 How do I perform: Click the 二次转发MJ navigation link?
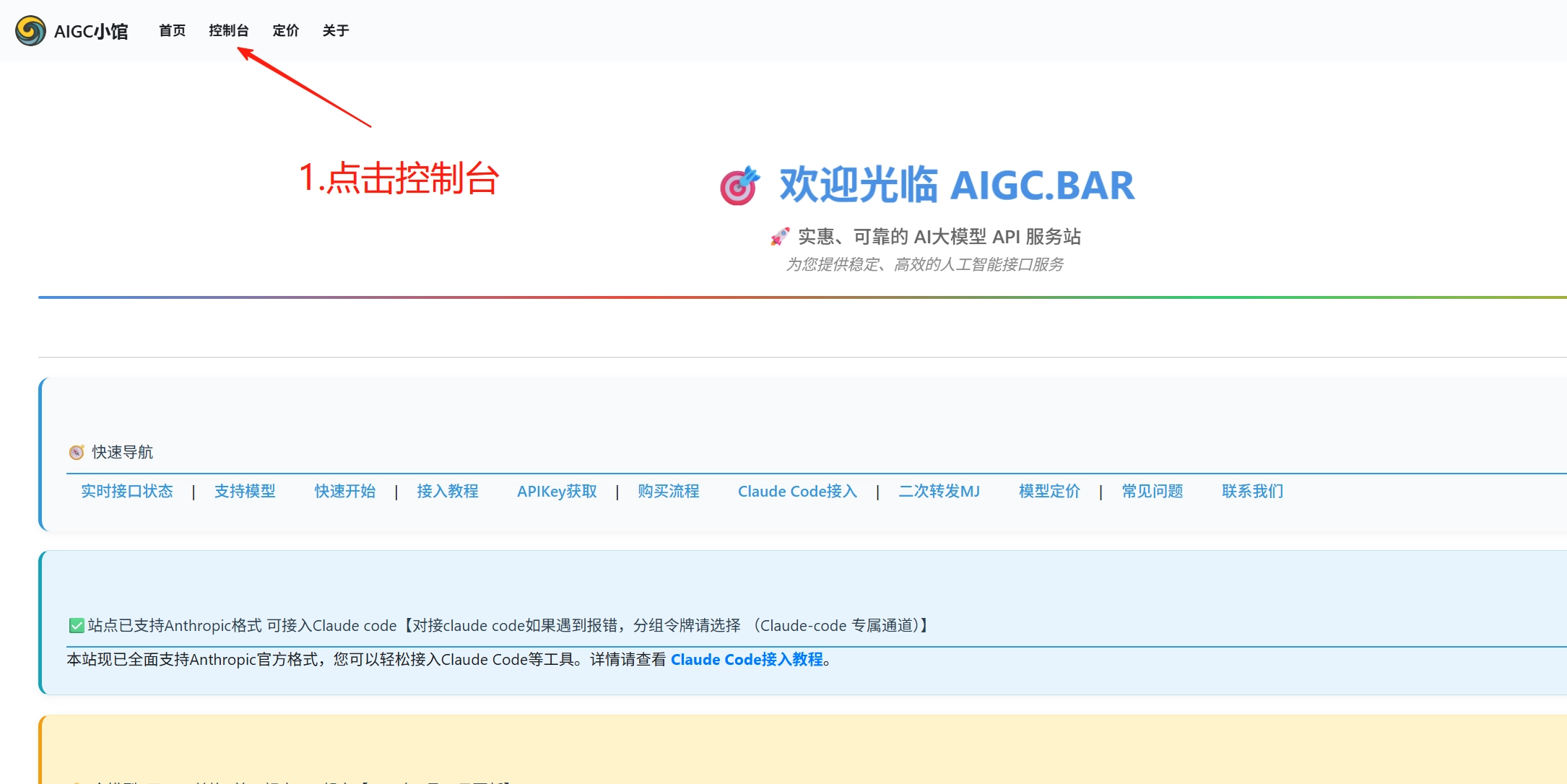[x=939, y=492]
